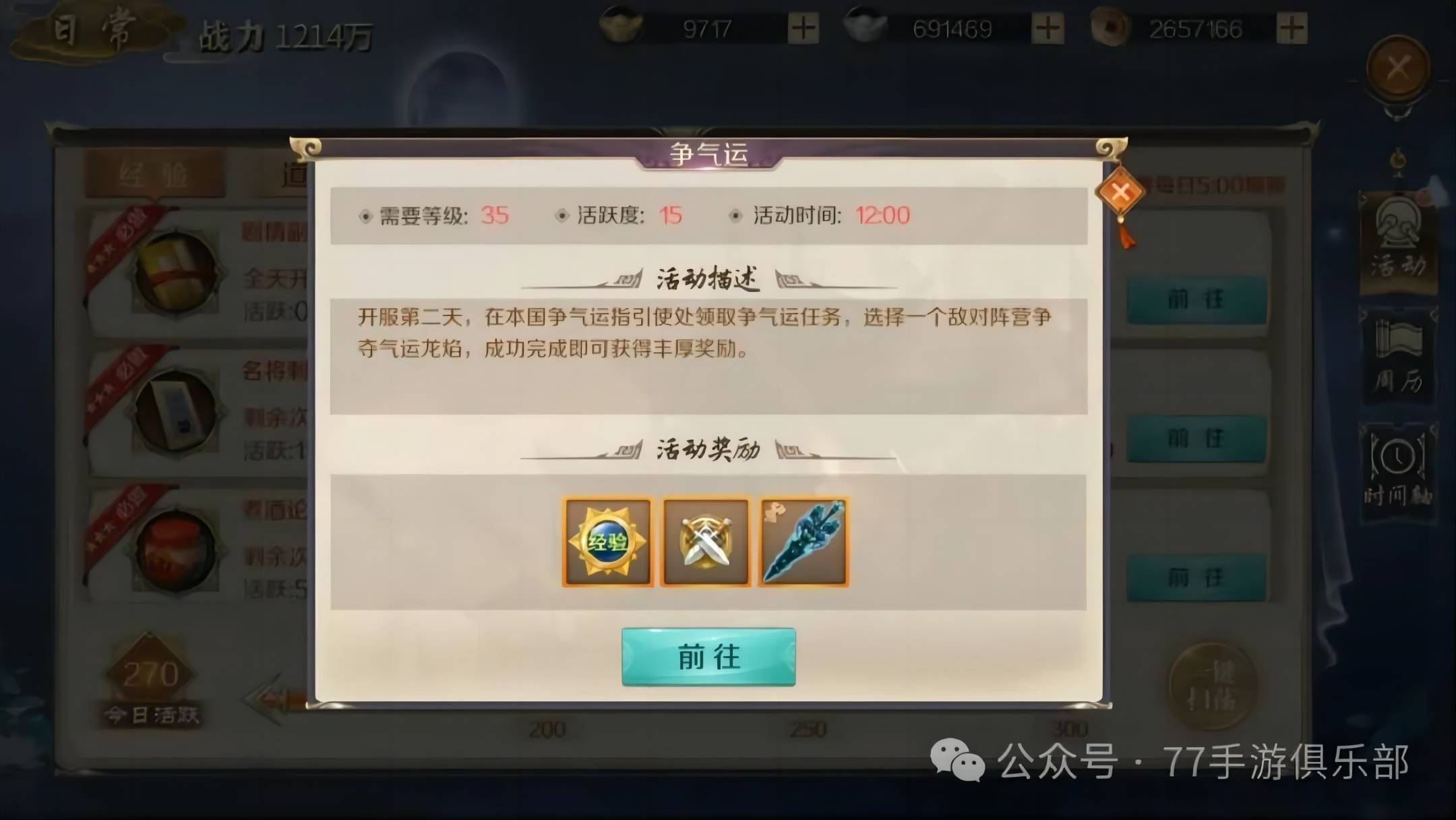
Task: Click the 200 activity progress marker
Action: [x=547, y=730]
